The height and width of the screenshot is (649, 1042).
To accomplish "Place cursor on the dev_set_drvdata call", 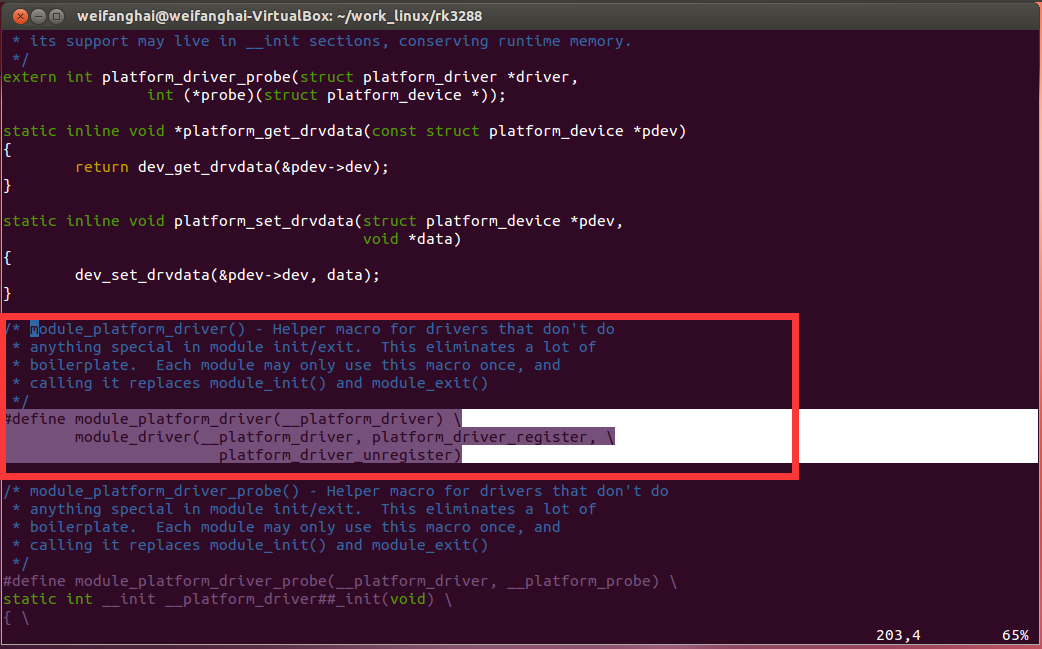I will point(143,275).
